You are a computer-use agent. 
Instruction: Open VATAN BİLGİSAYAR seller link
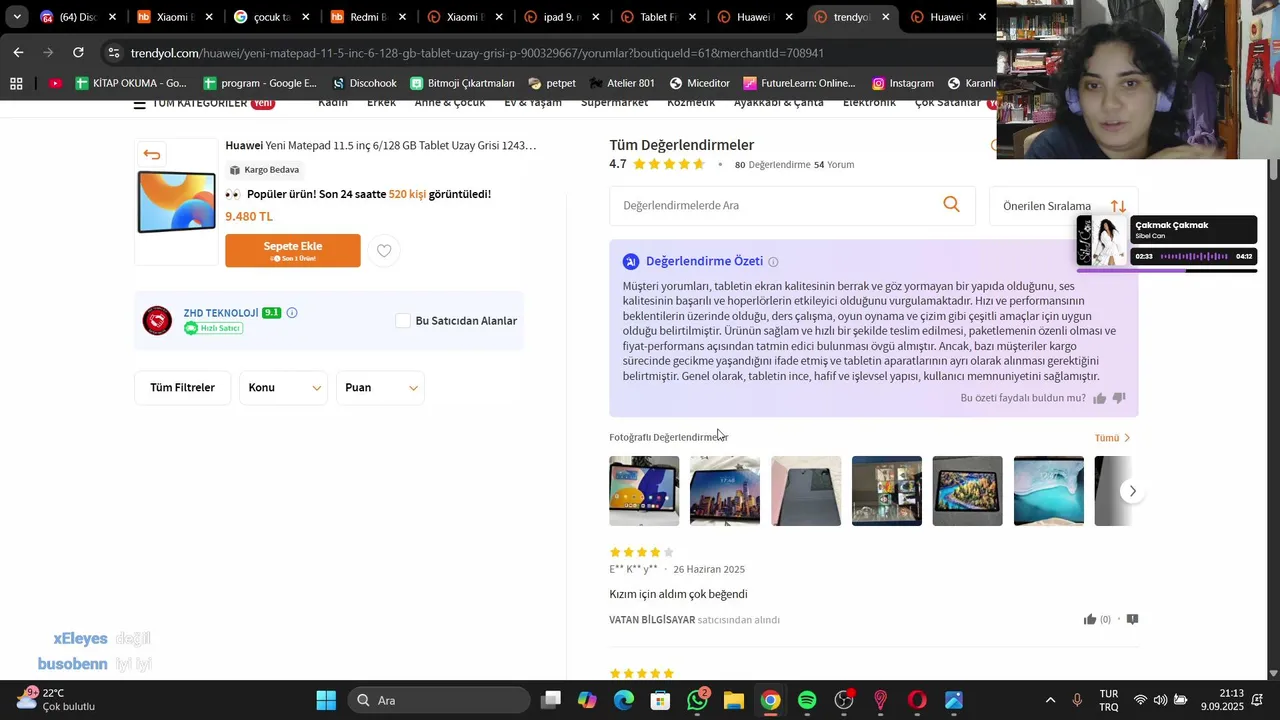pos(652,620)
